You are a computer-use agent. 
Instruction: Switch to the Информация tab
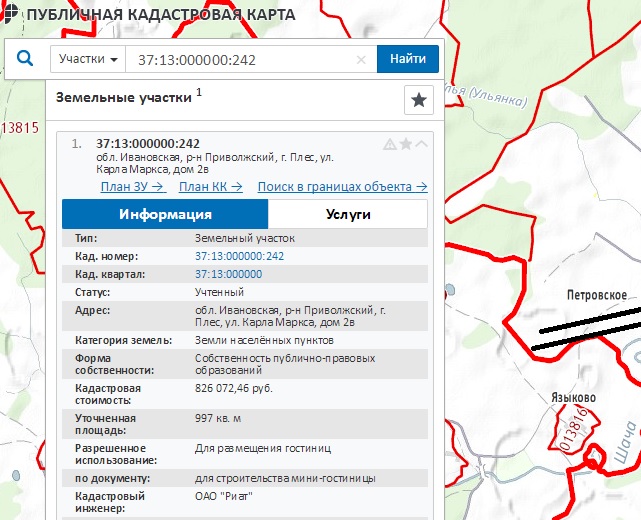pos(165,214)
